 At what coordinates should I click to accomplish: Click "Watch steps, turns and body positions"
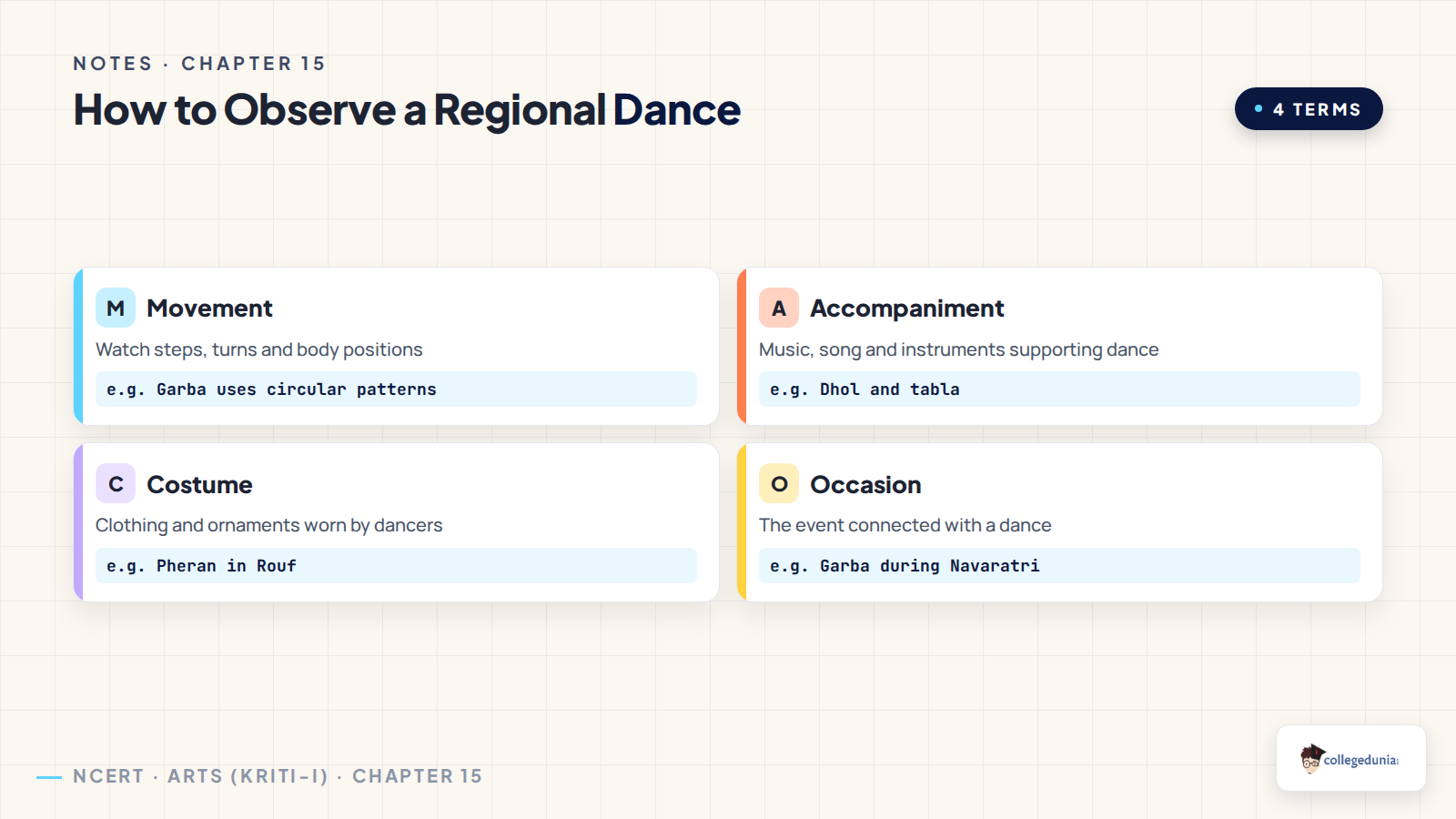[x=259, y=349]
